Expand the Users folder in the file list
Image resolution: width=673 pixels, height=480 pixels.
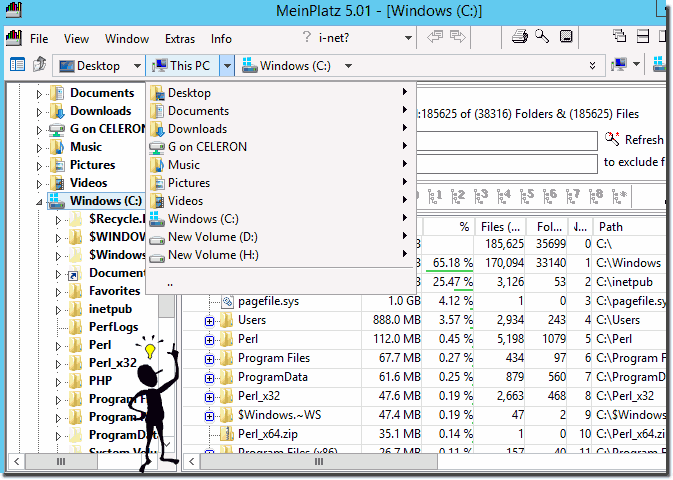(210, 320)
